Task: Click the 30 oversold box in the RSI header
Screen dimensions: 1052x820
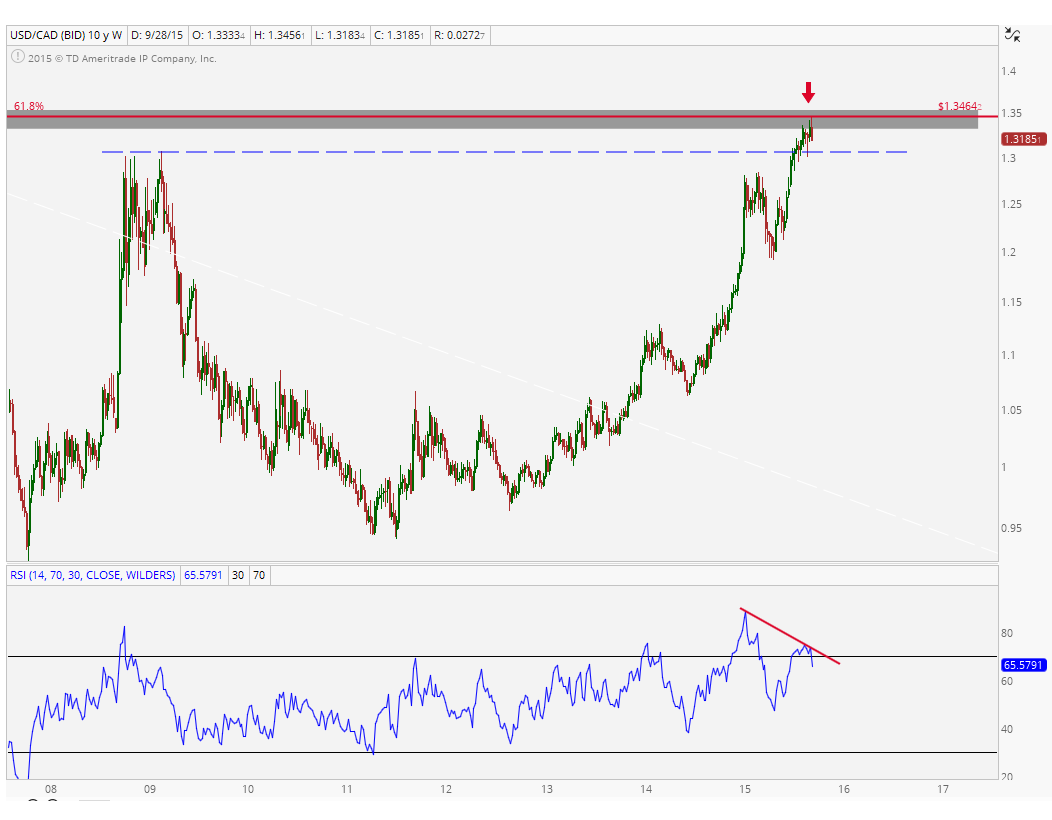Action: [238, 575]
